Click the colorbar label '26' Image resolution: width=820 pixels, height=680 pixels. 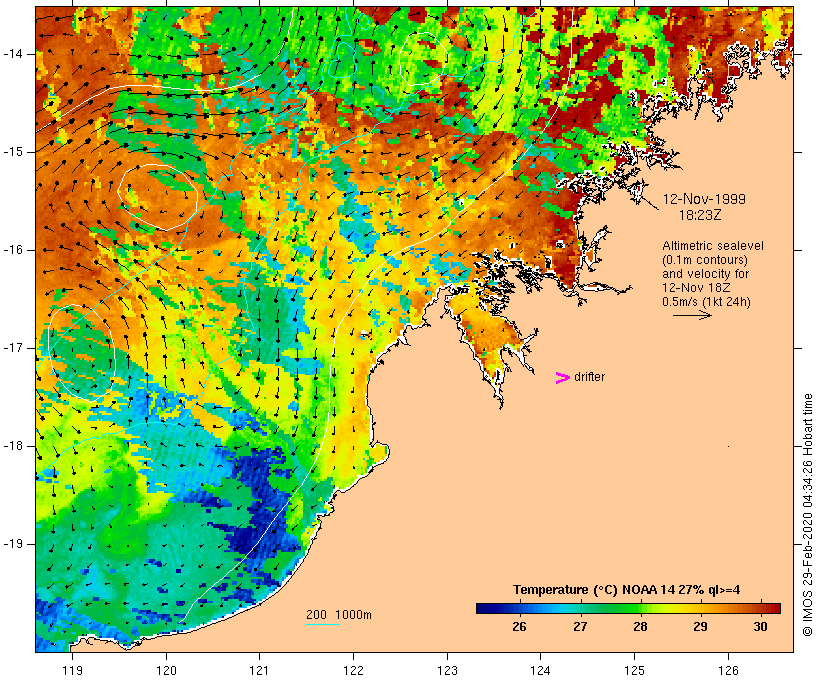coord(519,626)
